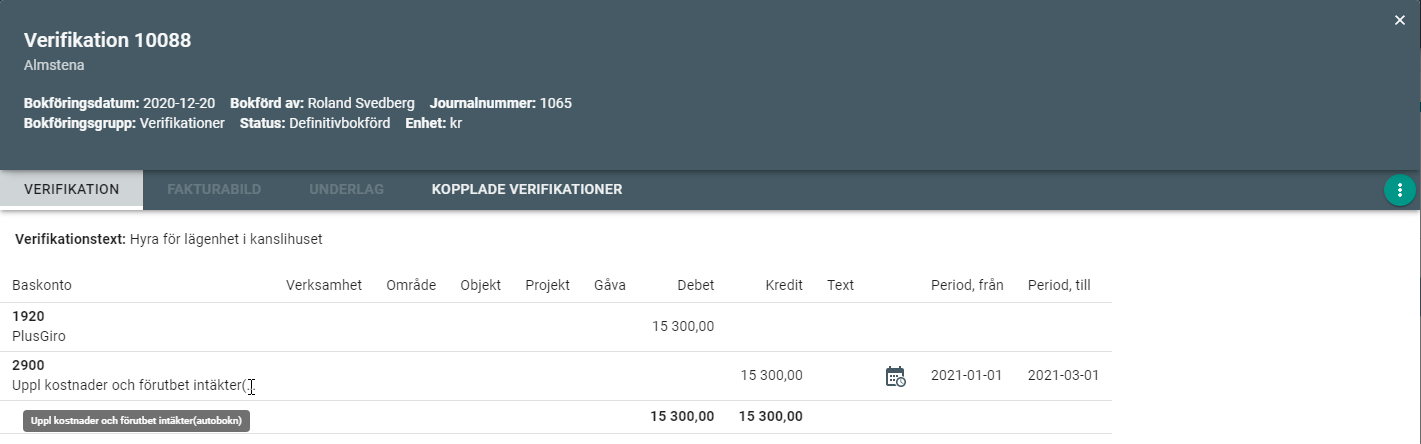Click the Debet column header
1421x444 pixels.
(x=695, y=285)
